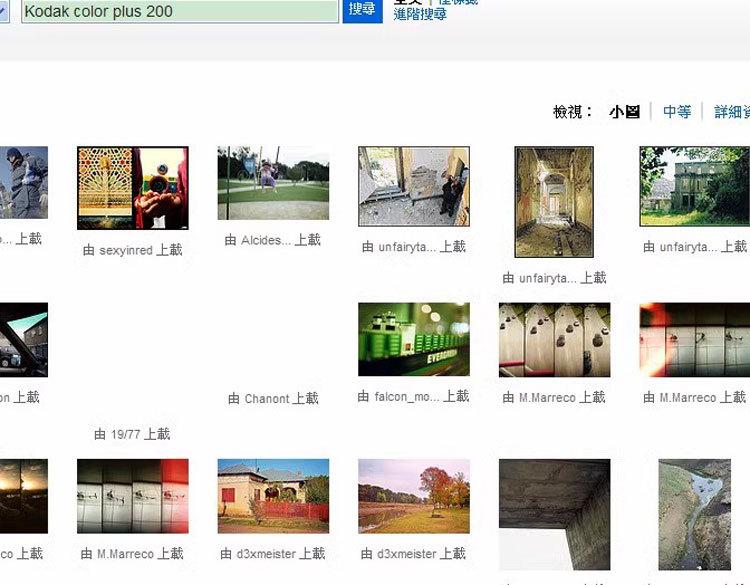Open the M.Marreco tiled wall photo with red flare
Image resolution: width=750 pixels, height=585 pixels.
[695, 340]
